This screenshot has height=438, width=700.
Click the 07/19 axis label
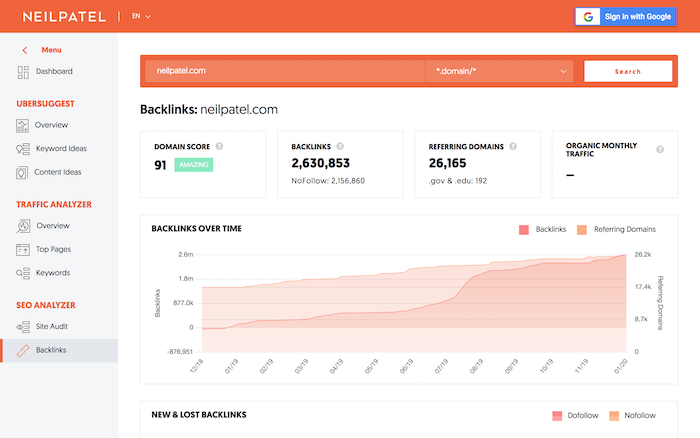click(x=441, y=367)
